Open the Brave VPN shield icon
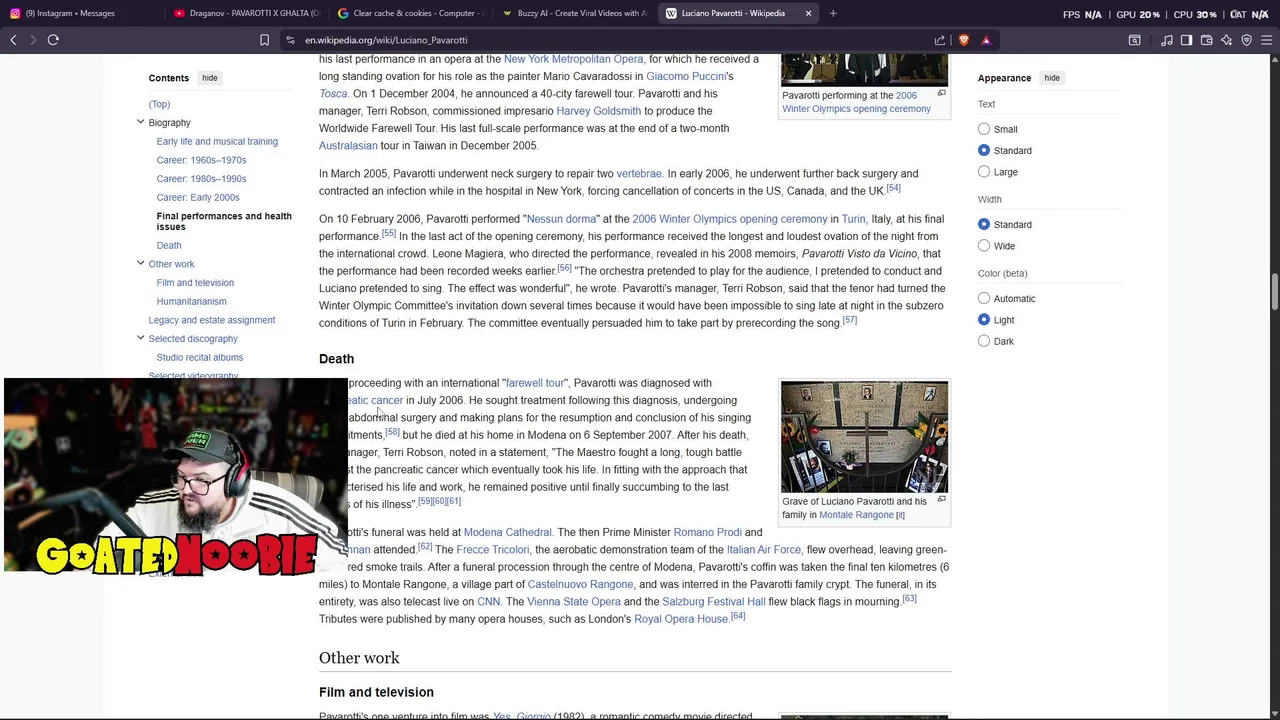 [1246, 40]
